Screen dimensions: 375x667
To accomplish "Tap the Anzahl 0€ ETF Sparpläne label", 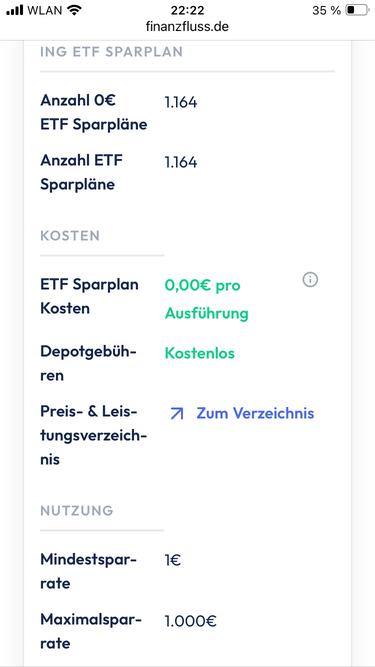I will pos(94,113).
